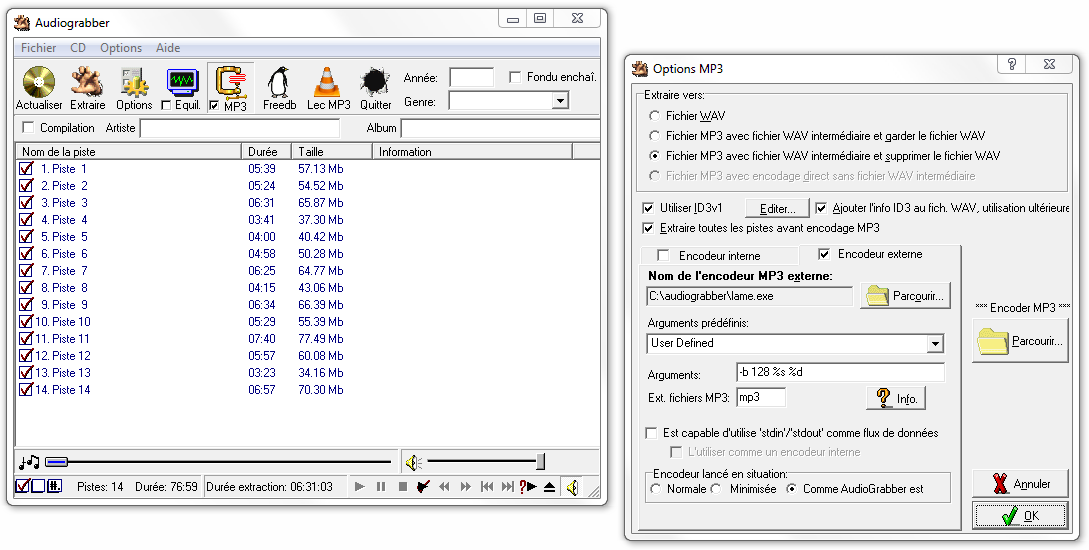Image resolution: width=1089 pixels, height=550 pixels.
Task: Toggle the MP3 checkbox in toolbar
Action: pos(214,106)
